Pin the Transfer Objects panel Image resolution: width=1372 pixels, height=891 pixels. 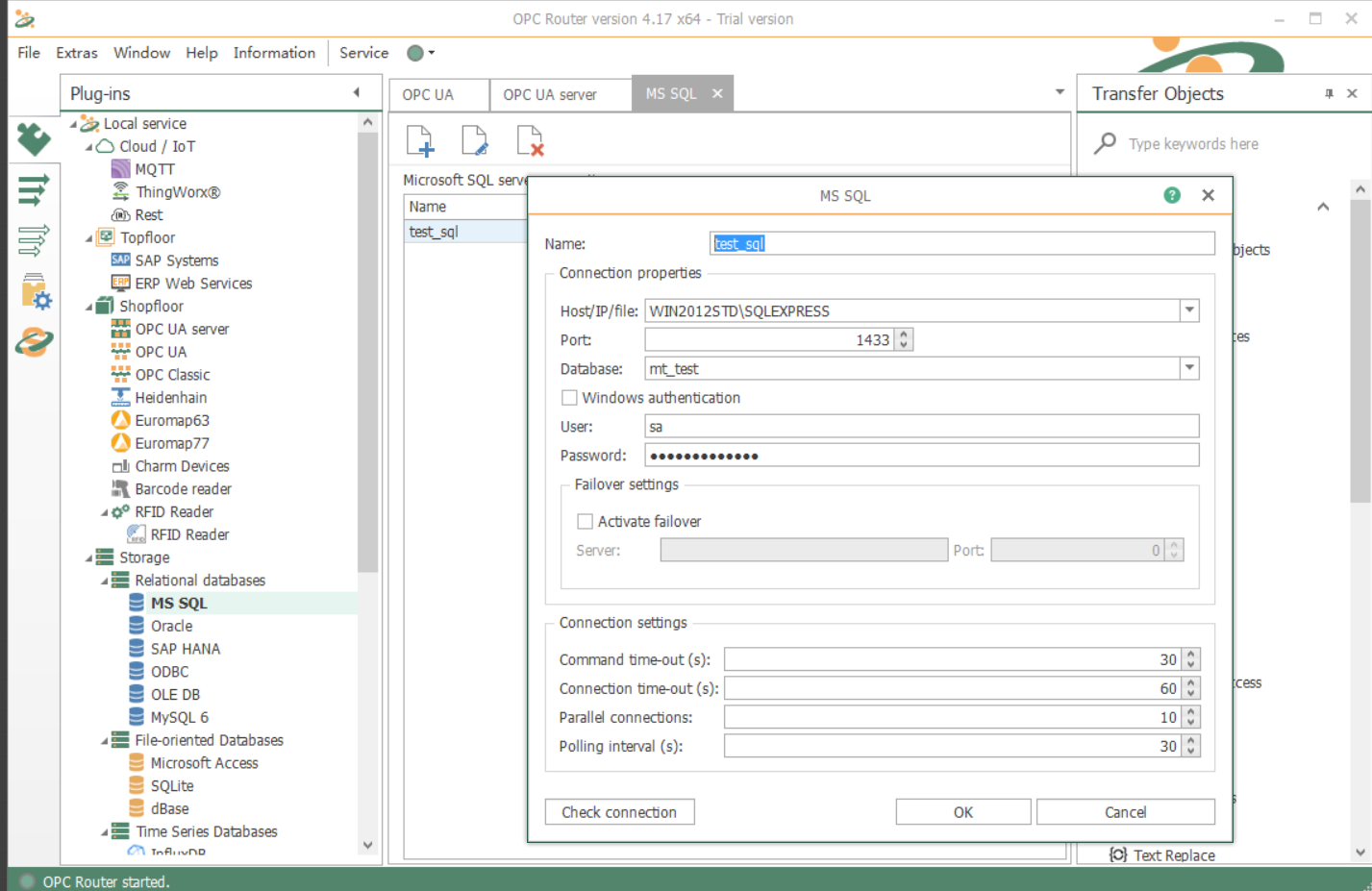(1329, 93)
